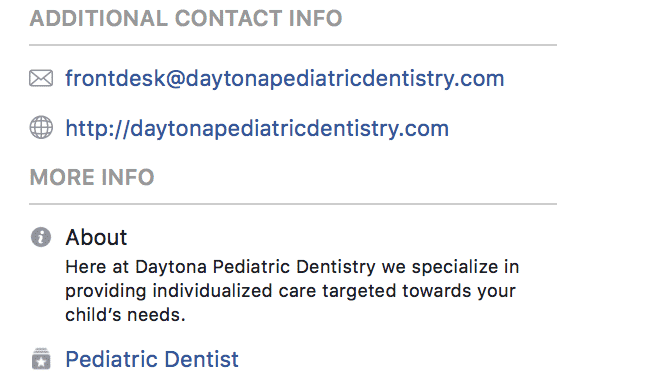Click the word 'individualized' in the description

(x=213, y=291)
